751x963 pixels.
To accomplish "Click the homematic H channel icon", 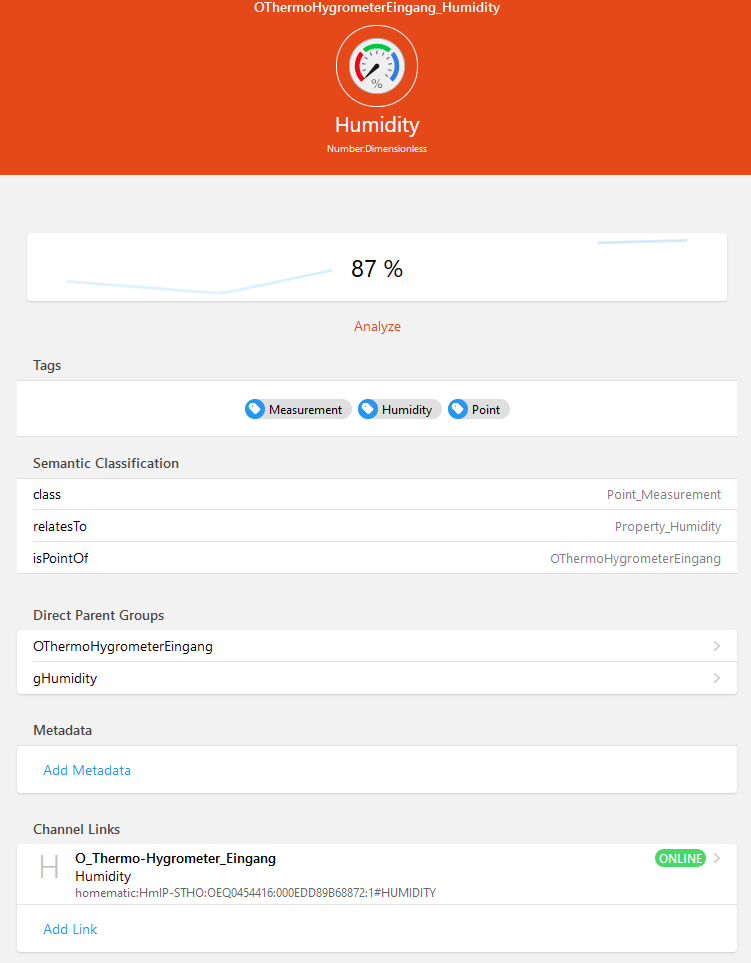I will click(x=49, y=867).
